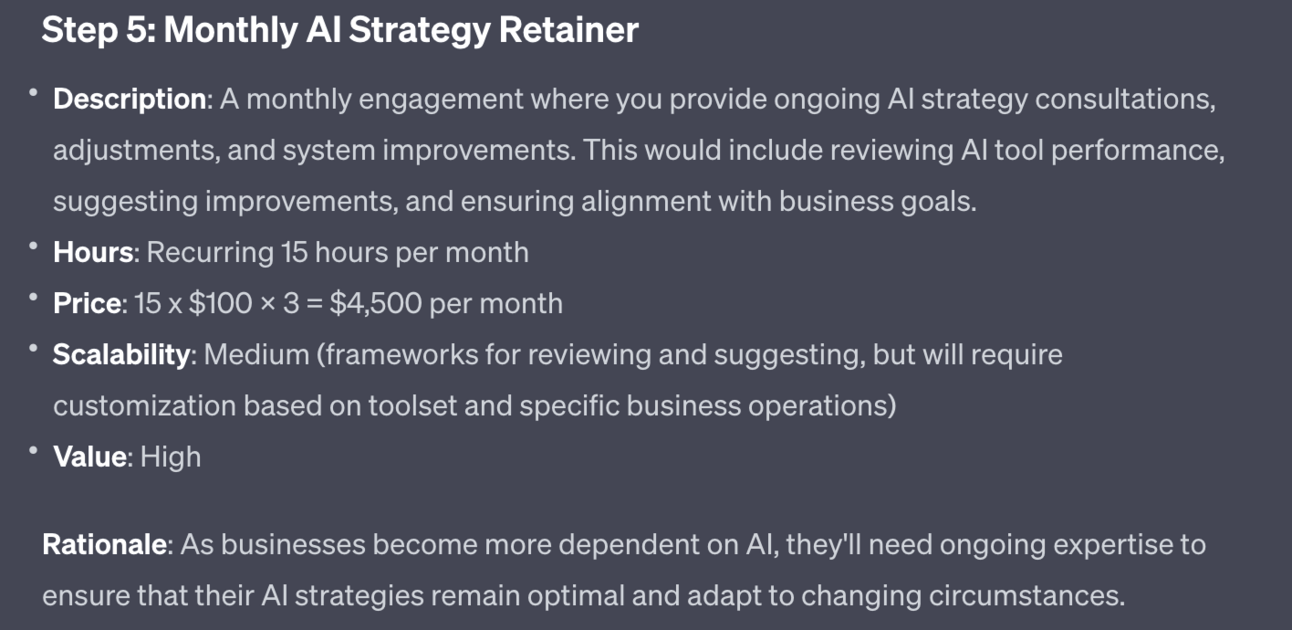Viewport: 1292px width, 630px height.
Task: Click the bold "Scalability" label
Action: point(121,354)
